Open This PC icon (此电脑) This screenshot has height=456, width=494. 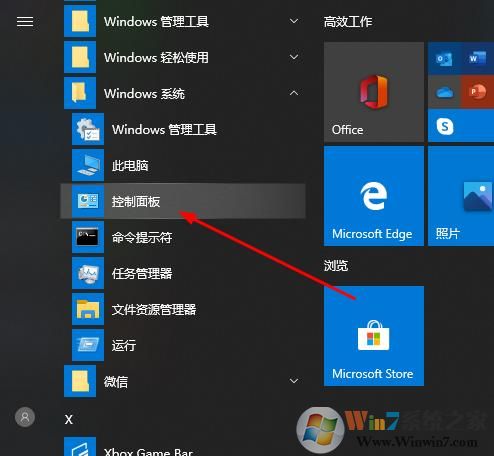click(x=88, y=165)
